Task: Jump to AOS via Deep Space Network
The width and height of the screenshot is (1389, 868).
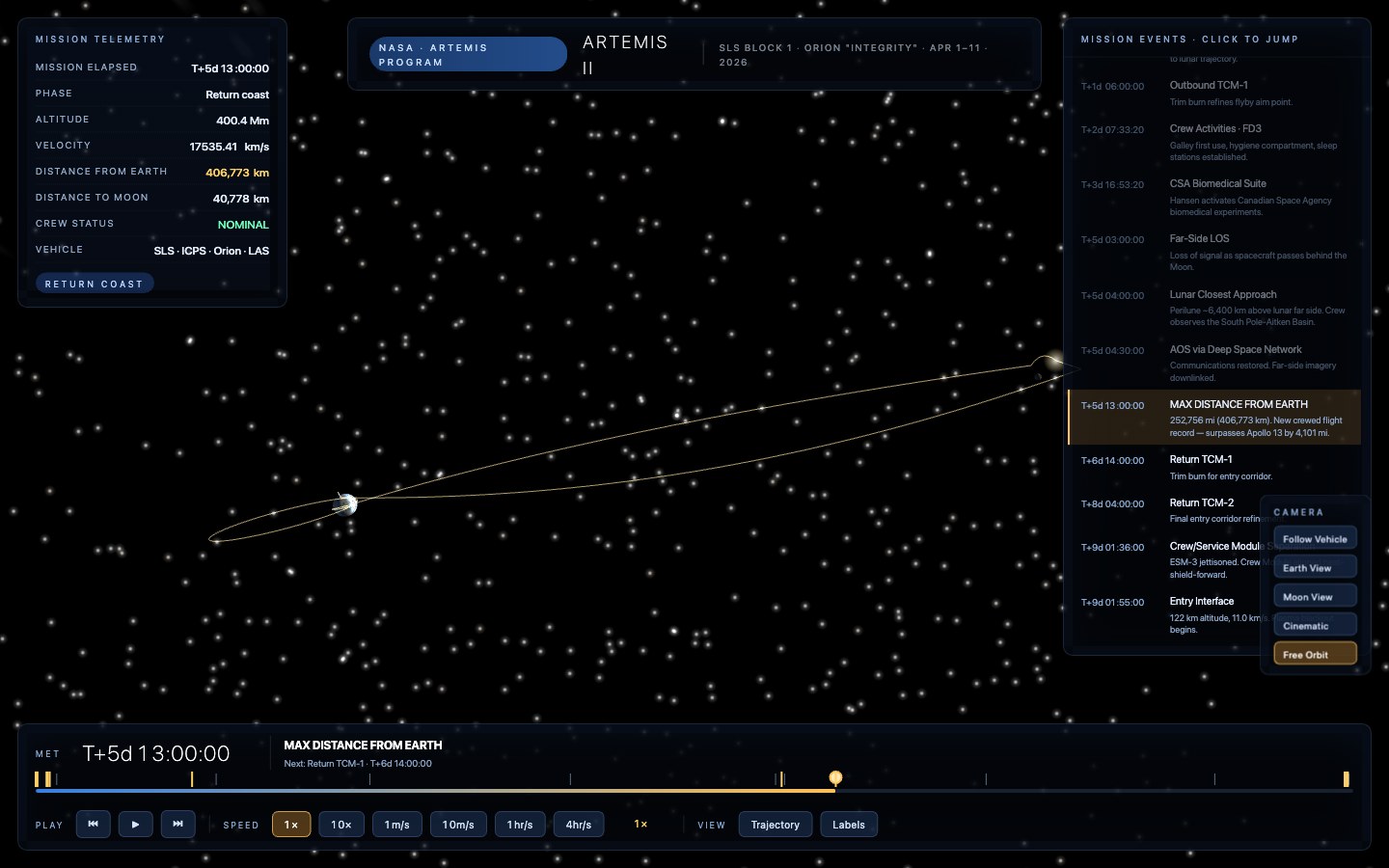Action: tap(1214, 363)
